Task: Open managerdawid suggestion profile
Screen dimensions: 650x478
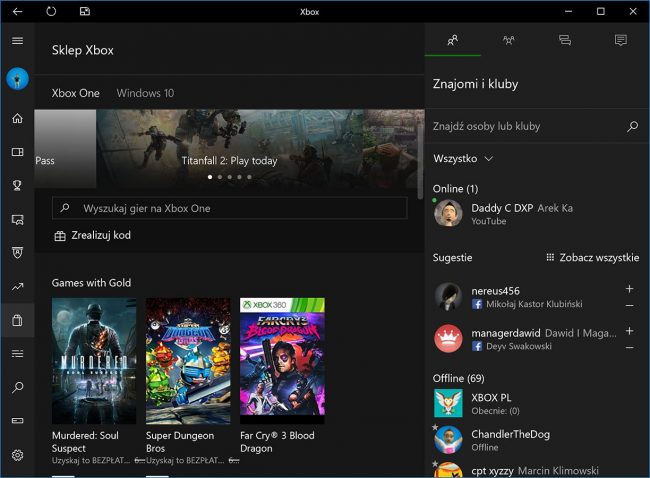Action: [526, 339]
